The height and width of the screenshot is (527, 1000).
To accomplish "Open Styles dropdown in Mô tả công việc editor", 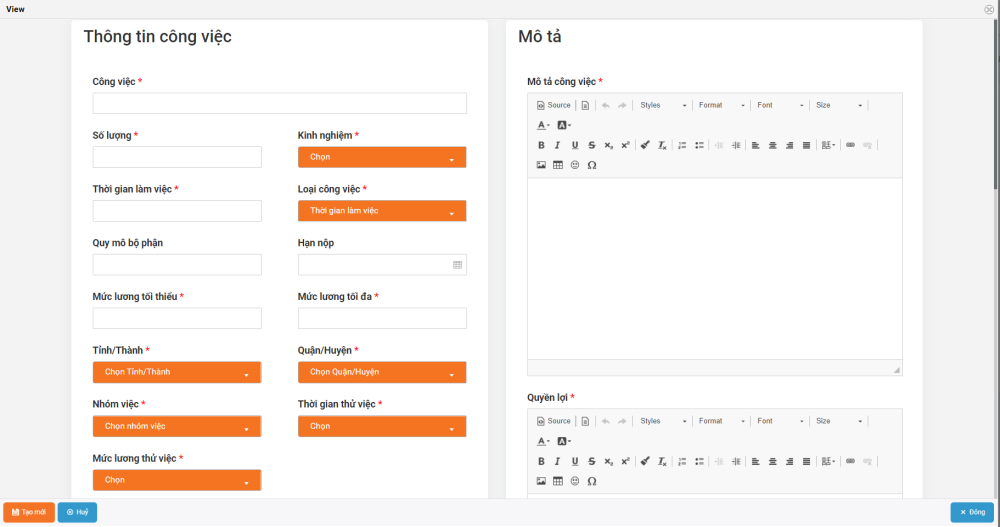I will click(663, 105).
